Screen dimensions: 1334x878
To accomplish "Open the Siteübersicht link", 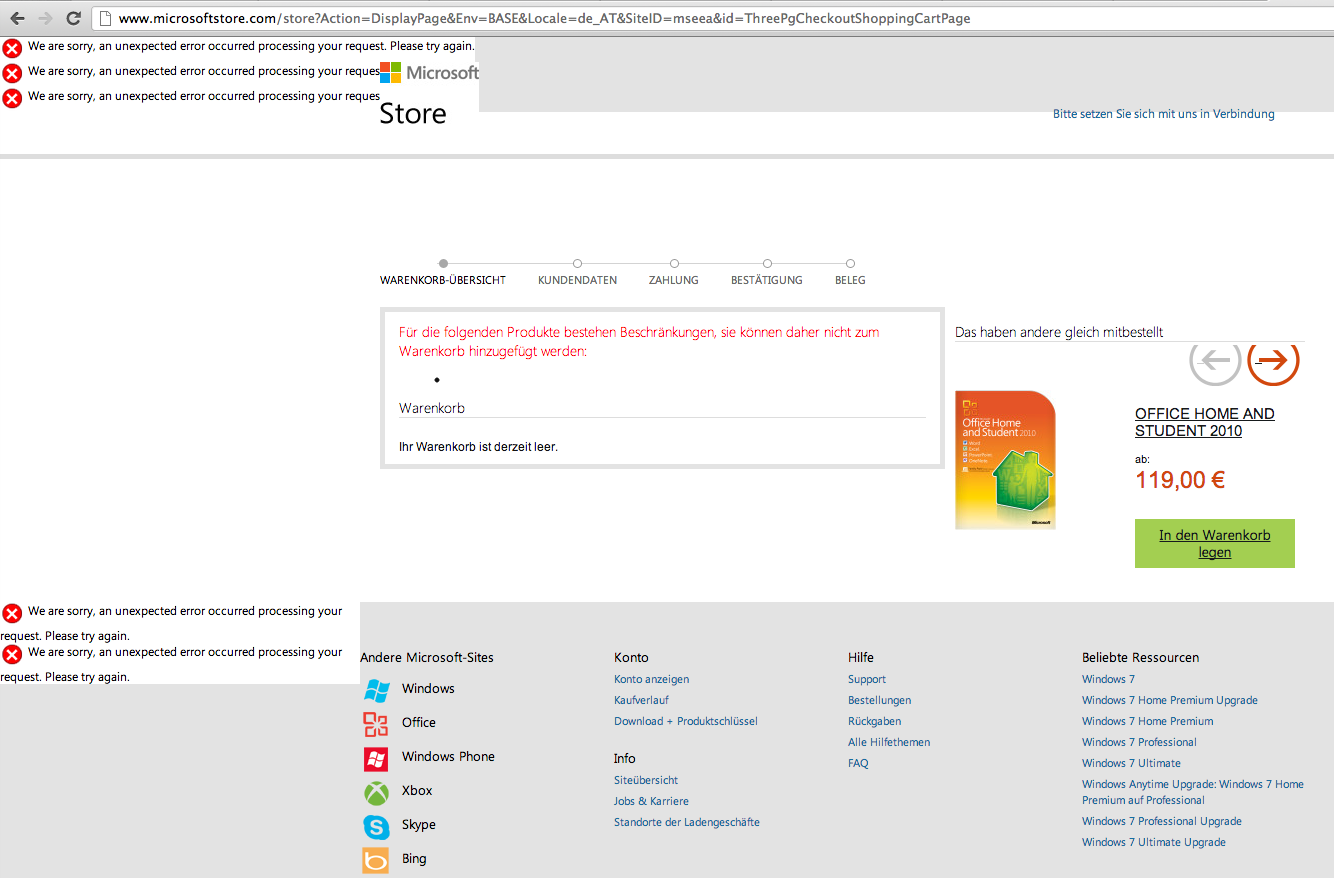I will point(646,780).
